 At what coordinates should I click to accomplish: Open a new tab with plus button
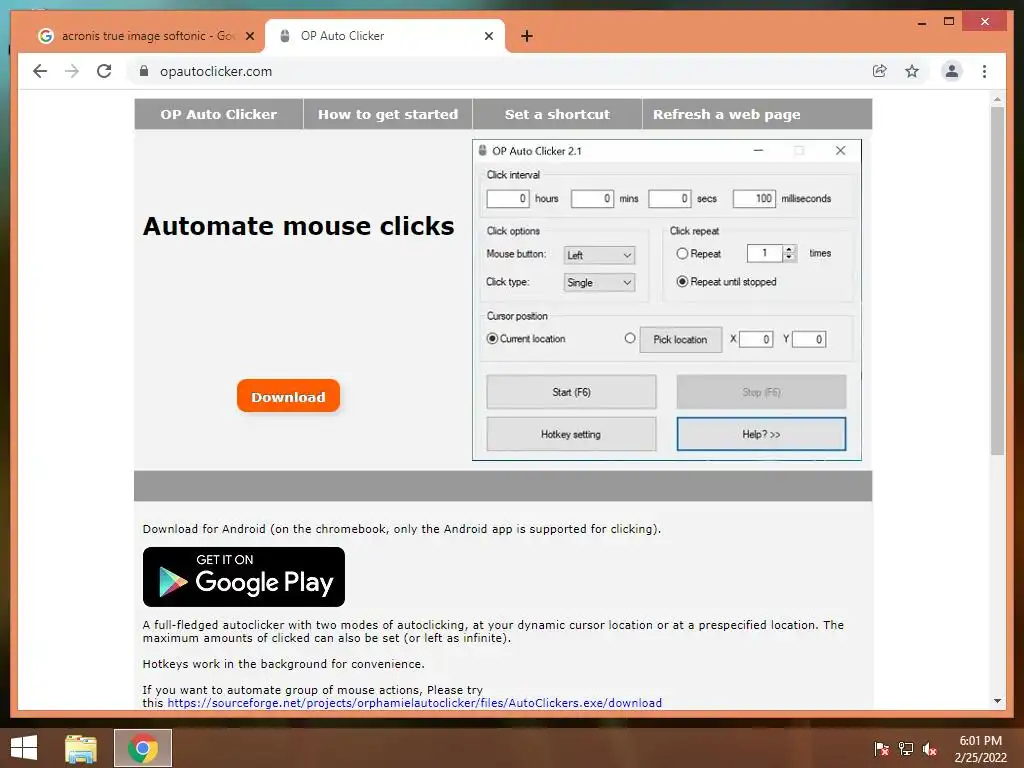pyautogui.click(x=527, y=36)
